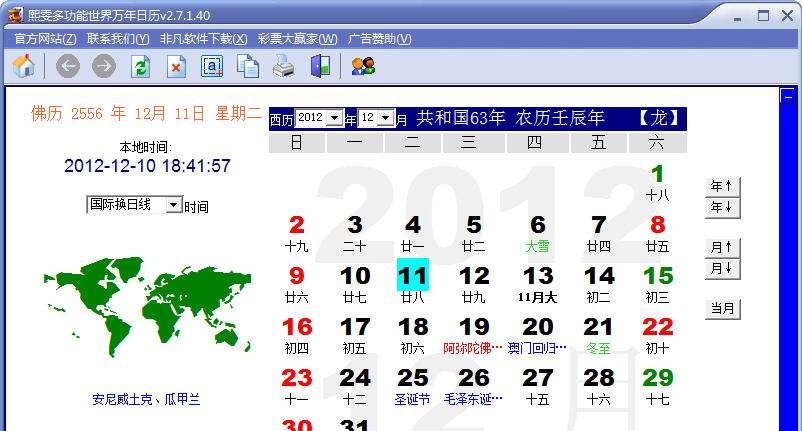Viewport: 802px width, 431px height.
Task: Open the 联系我们 menu
Action: point(118,39)
